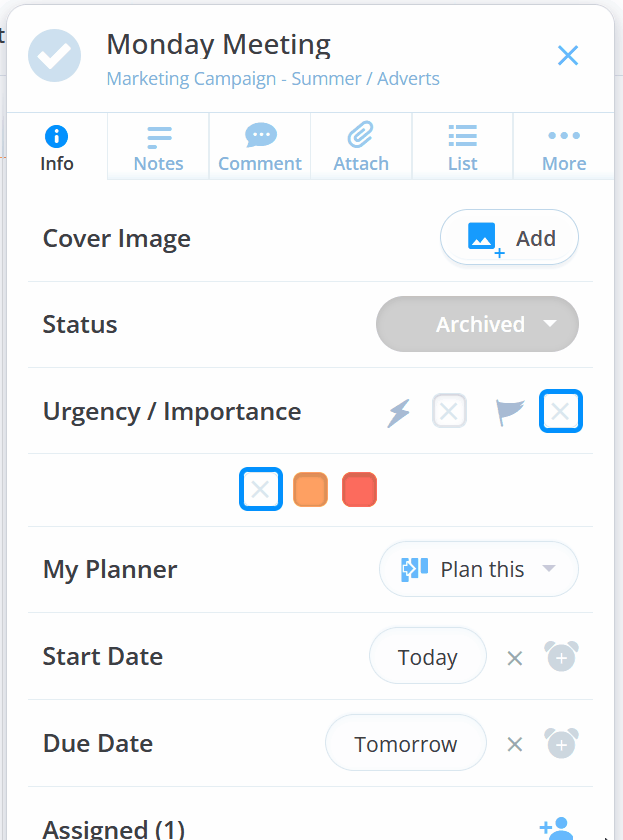The width and height of the screenshot is (623, 840).
Task: Toggle off importance with the X box
Action: (561, 410)
